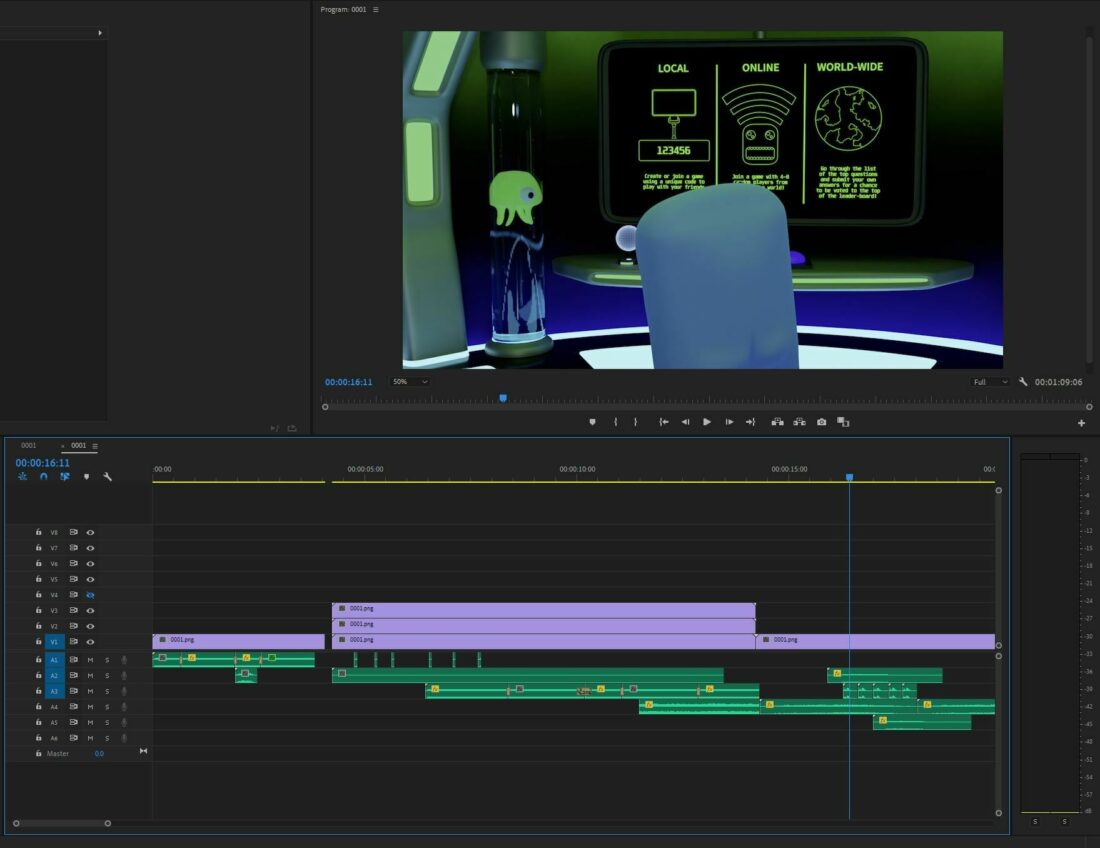1100x848 pixels.
Task: Open the 0001 timeline panel menu
Action: click(x=95, y=446)
